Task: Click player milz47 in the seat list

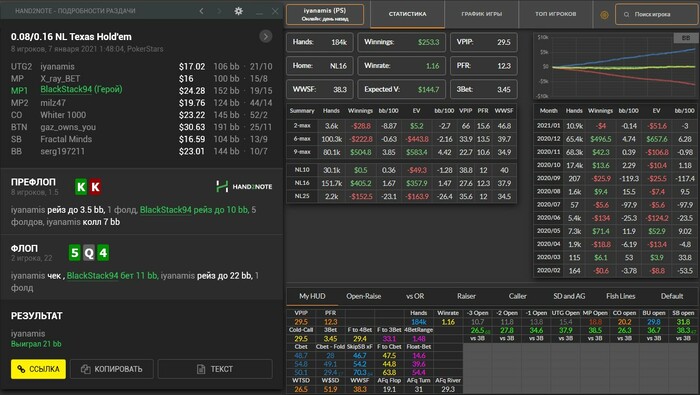Action: point(53,103)
